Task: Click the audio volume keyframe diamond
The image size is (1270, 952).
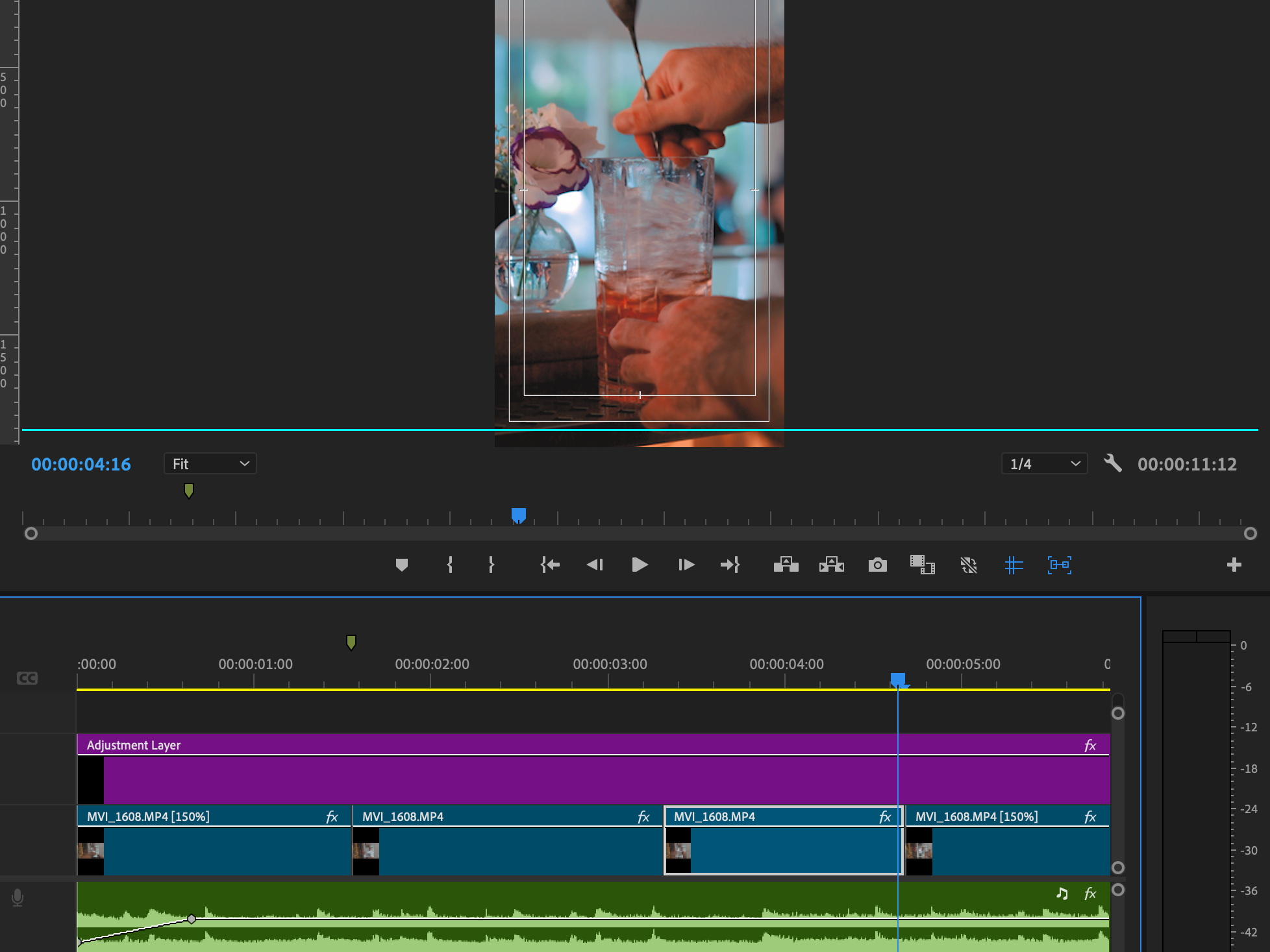Action: coord(192,919)
